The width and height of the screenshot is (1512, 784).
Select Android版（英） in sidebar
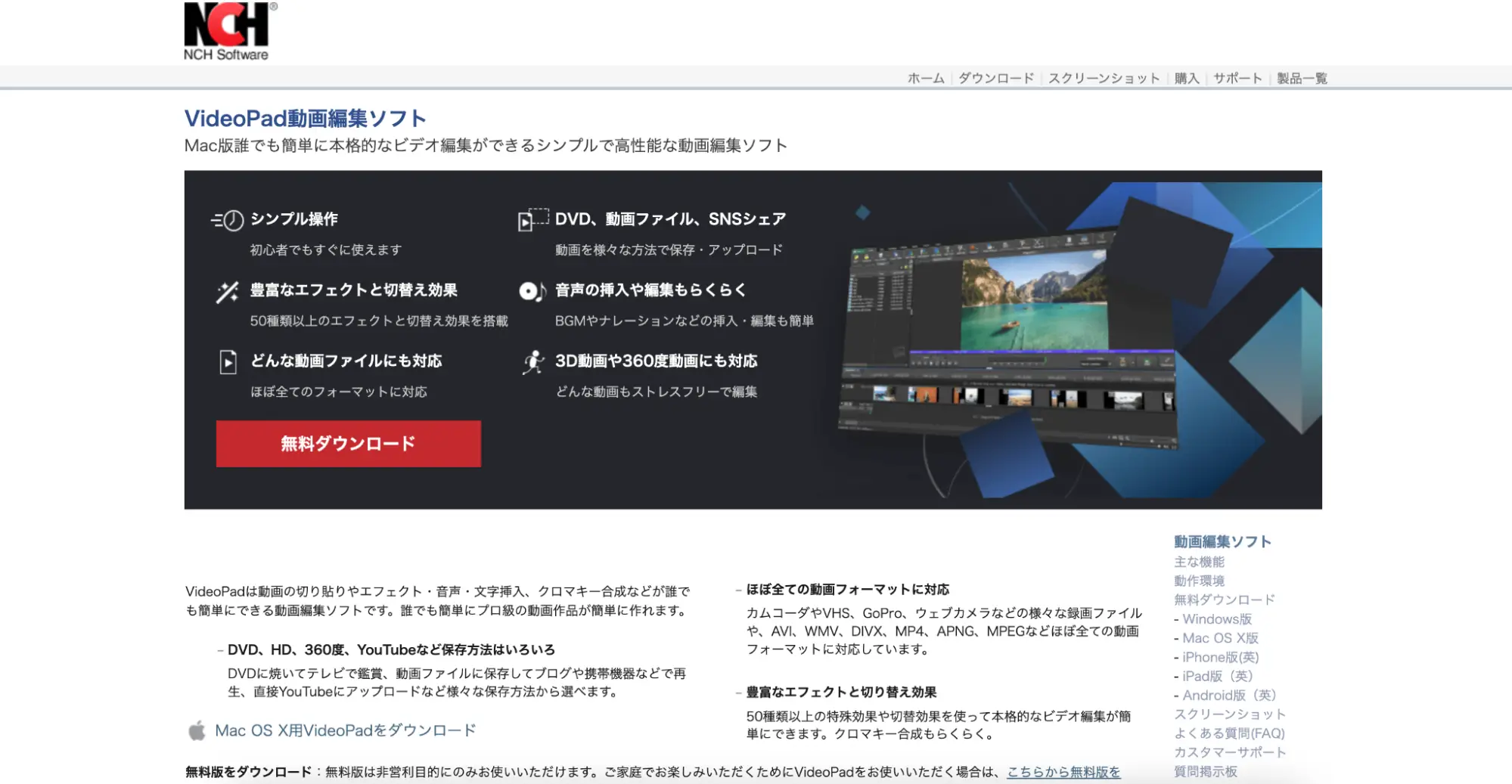1229,695
